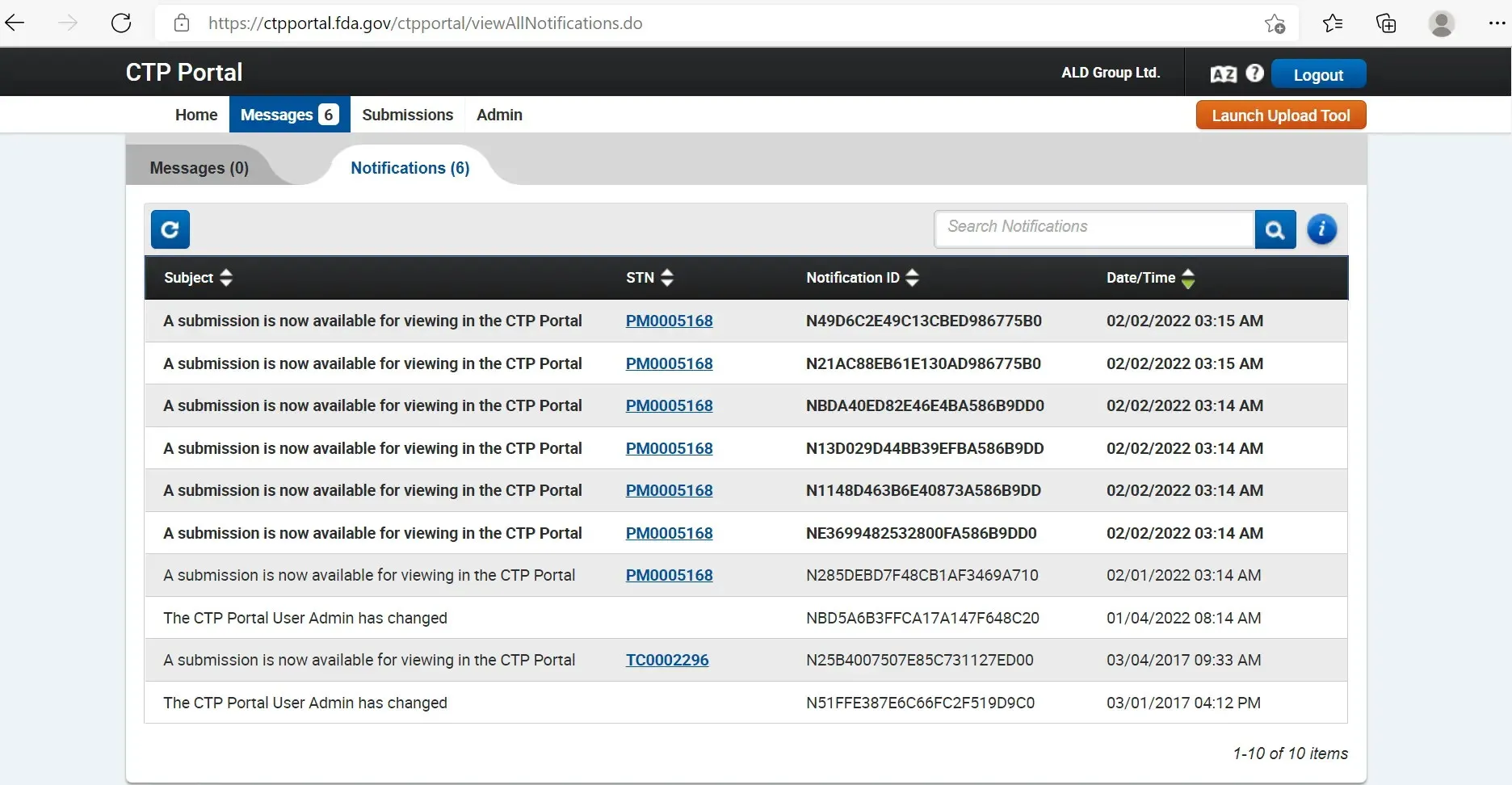The height and width of the screenshot is (785, 1512).
Task: Click the Date/Time column header label
Action: [1140, 277]
